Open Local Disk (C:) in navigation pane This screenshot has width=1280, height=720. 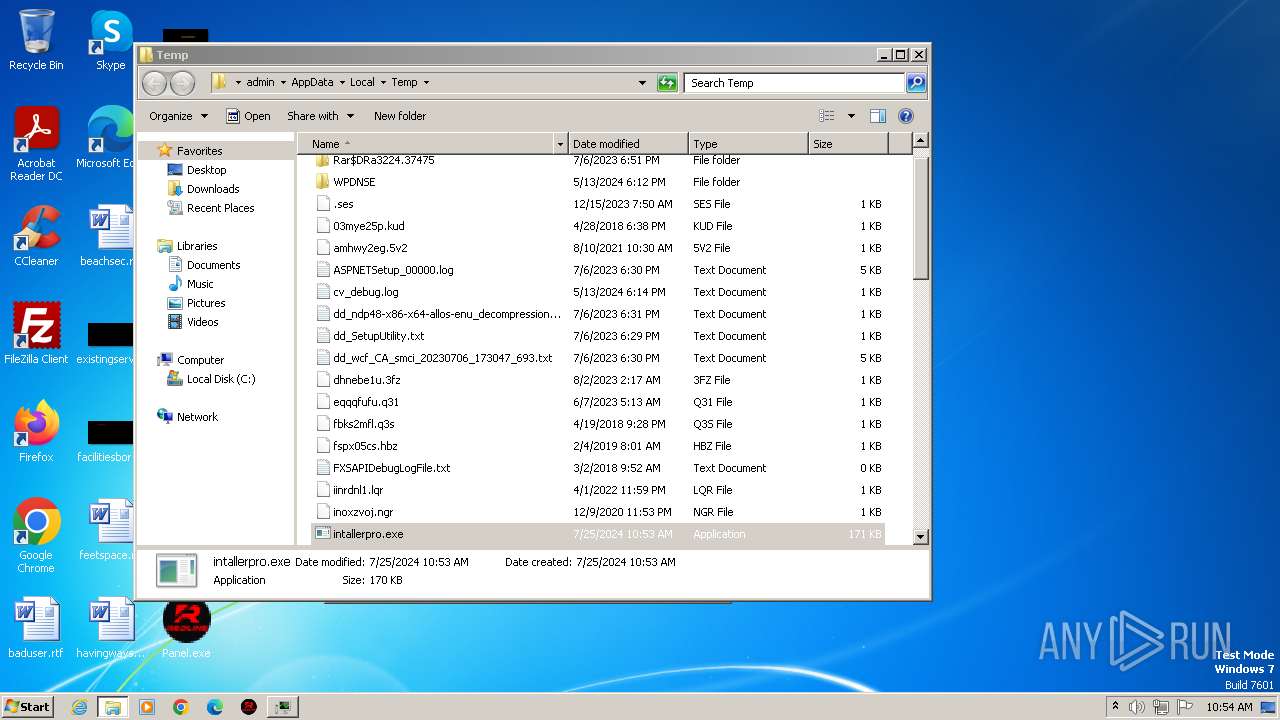(220, 379)
